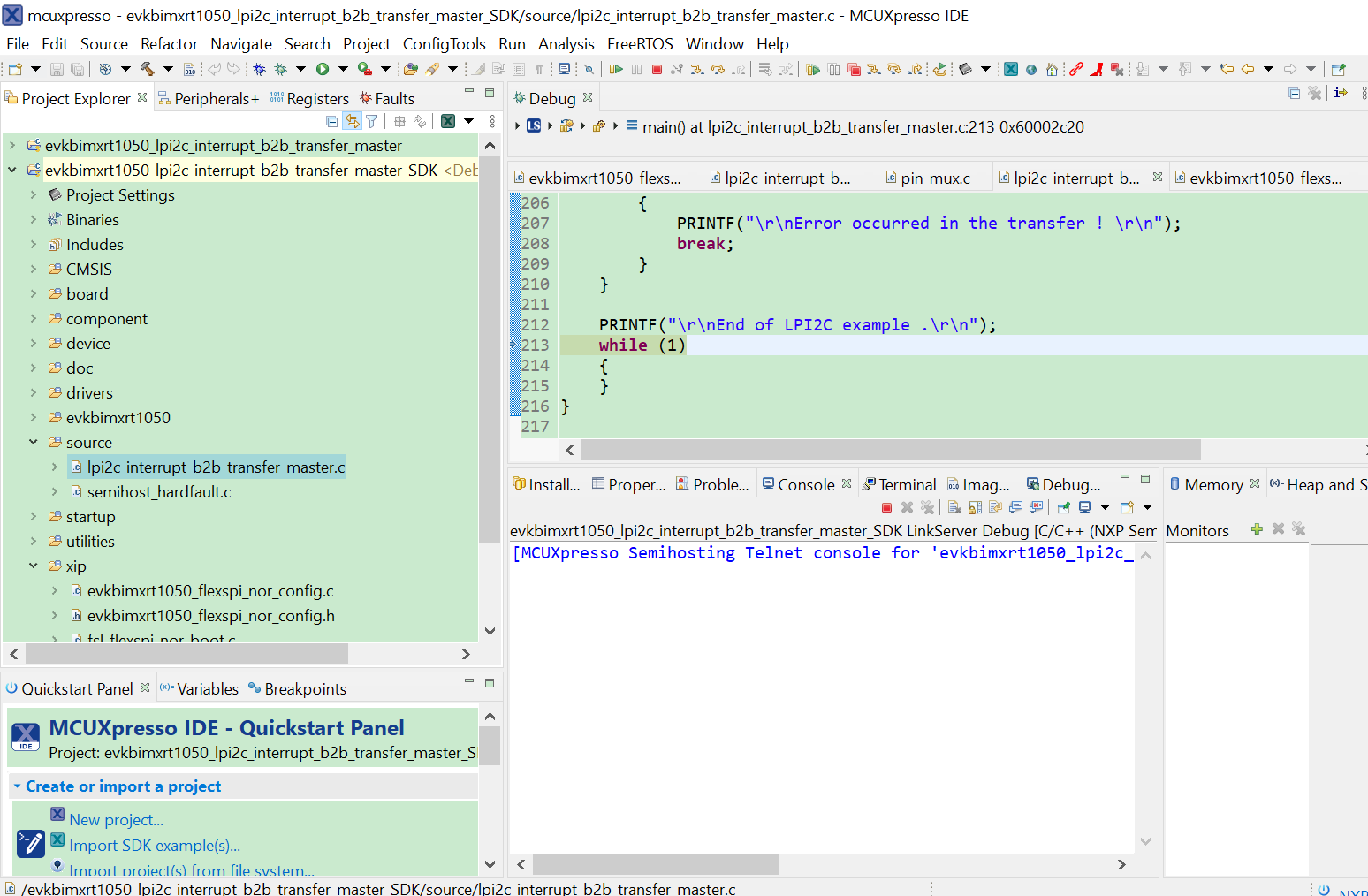Collapse the source folder in project tree
The width and height of the screenshot is (1368, 896).
(34, 442)
